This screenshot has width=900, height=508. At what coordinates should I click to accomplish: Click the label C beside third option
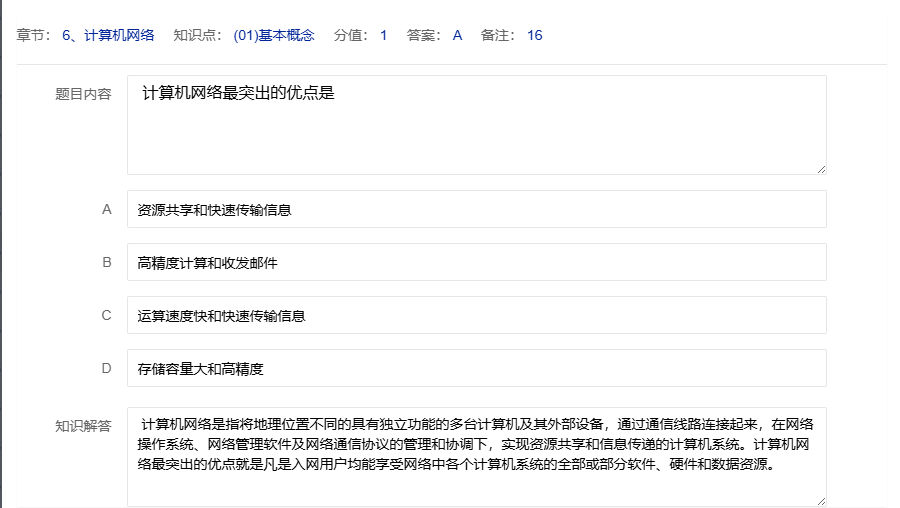(106, 315)
